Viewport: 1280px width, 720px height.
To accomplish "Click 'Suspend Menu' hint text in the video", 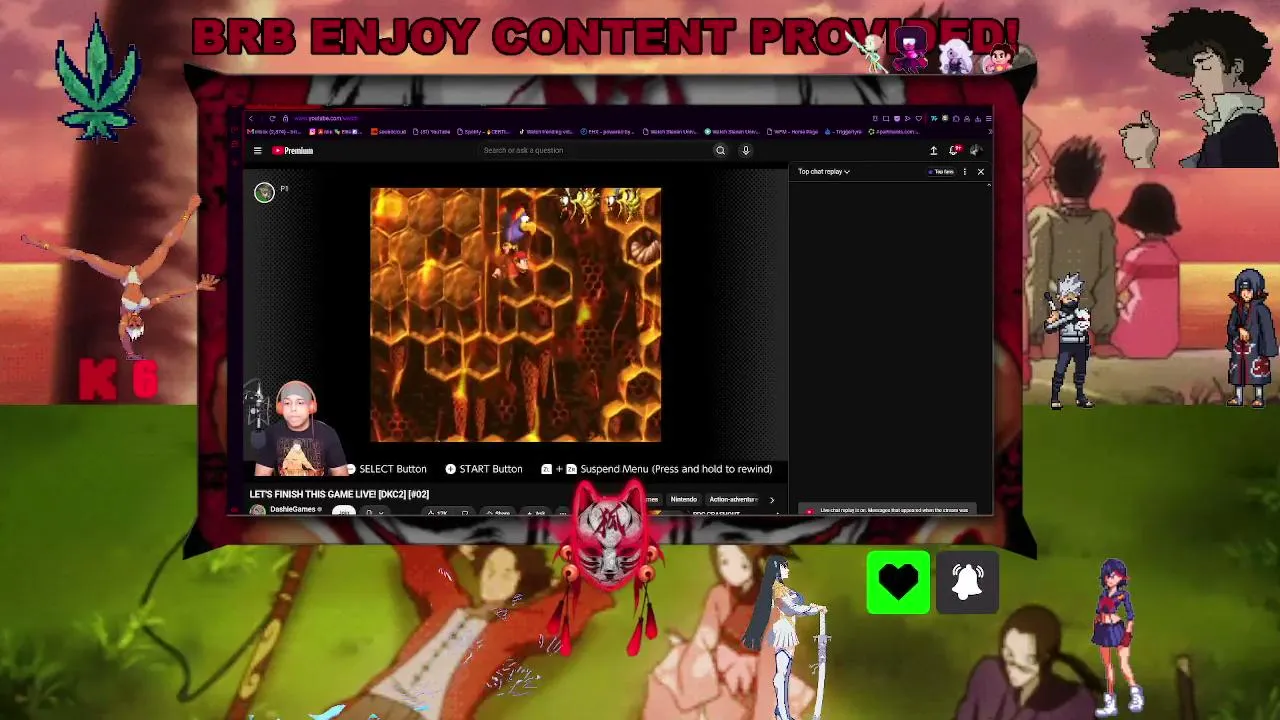I will pyautogui.click(x=676, y=469).
